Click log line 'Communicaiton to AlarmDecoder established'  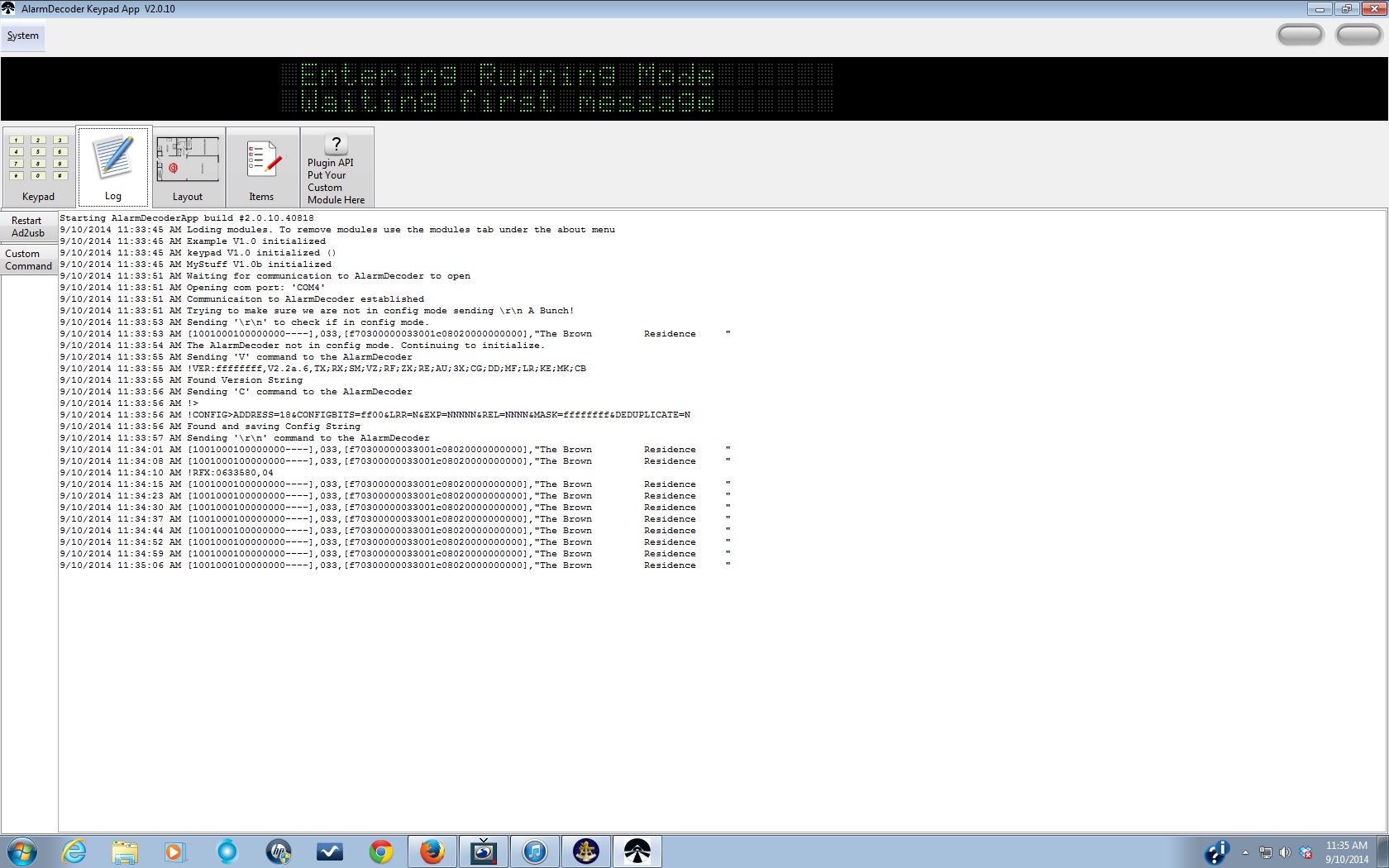point(242,299)
